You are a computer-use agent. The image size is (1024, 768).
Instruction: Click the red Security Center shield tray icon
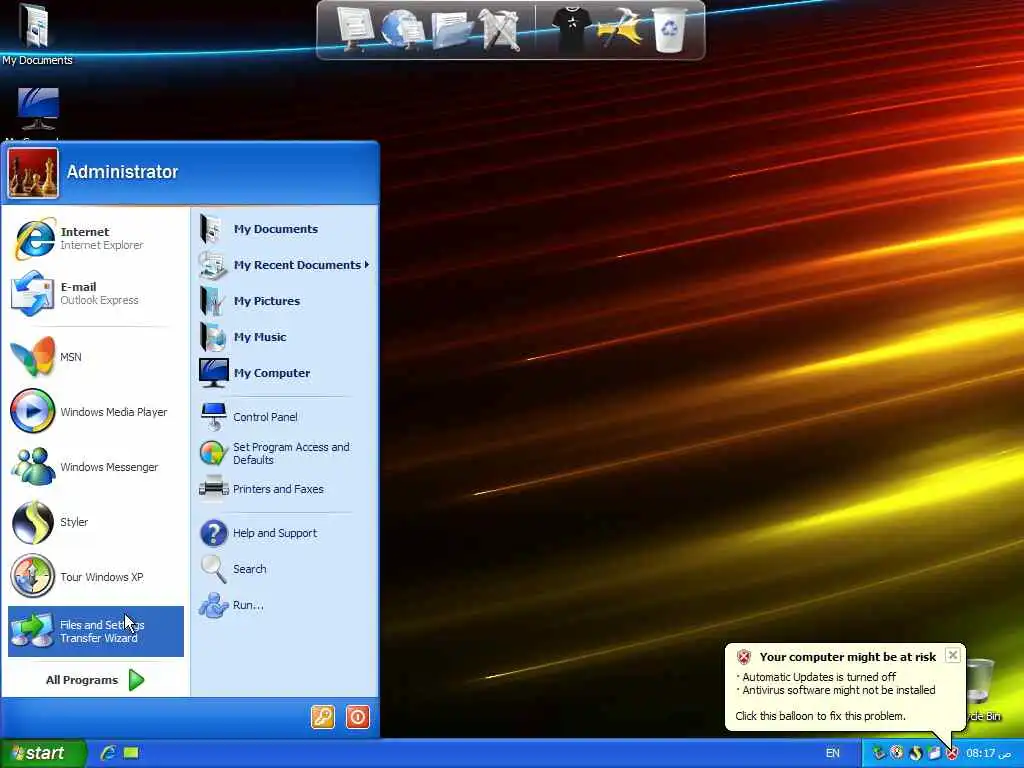point(952,753)
